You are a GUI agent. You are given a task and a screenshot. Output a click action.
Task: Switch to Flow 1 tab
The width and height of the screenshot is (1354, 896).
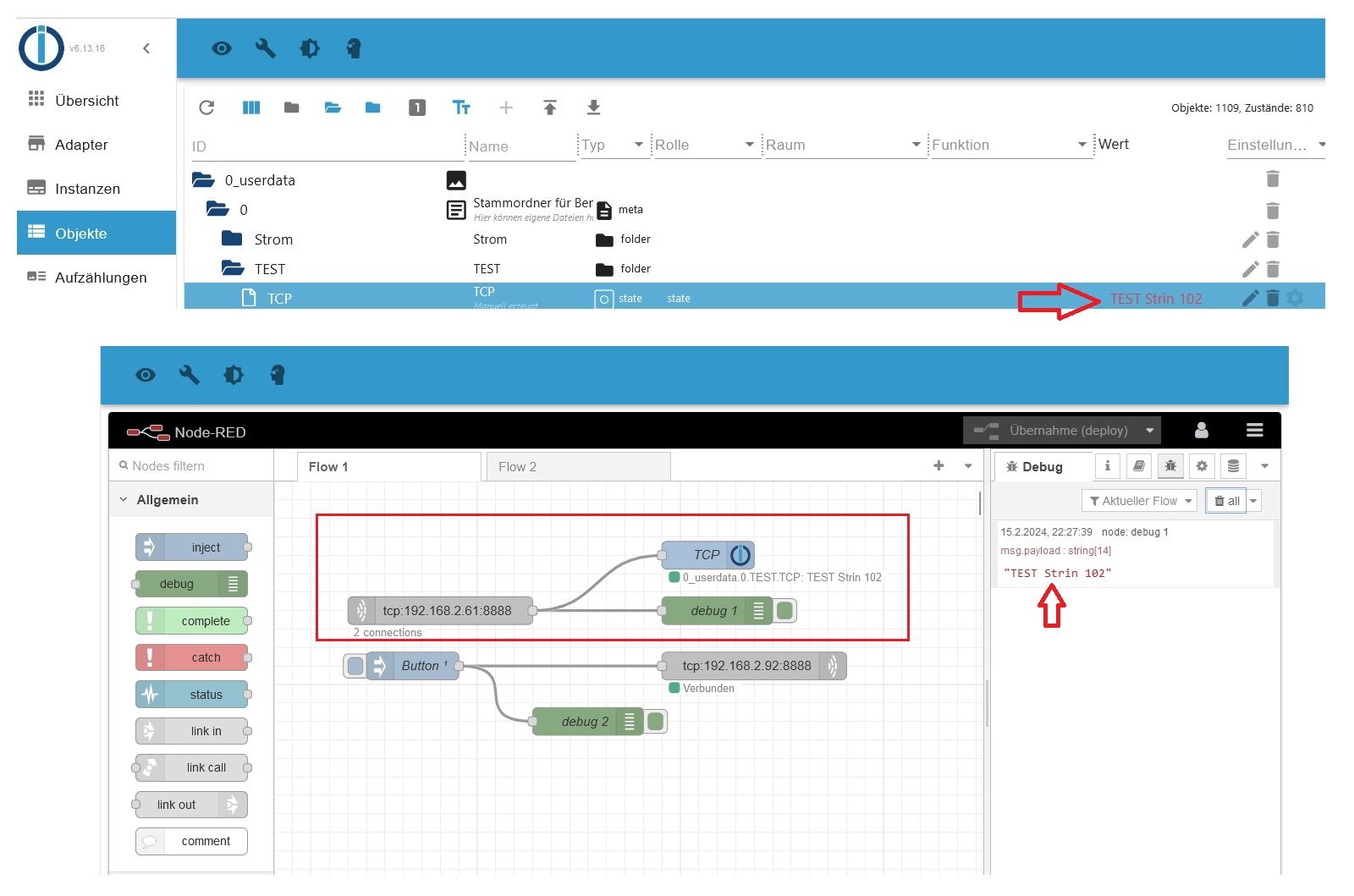[x=389, y=467]
